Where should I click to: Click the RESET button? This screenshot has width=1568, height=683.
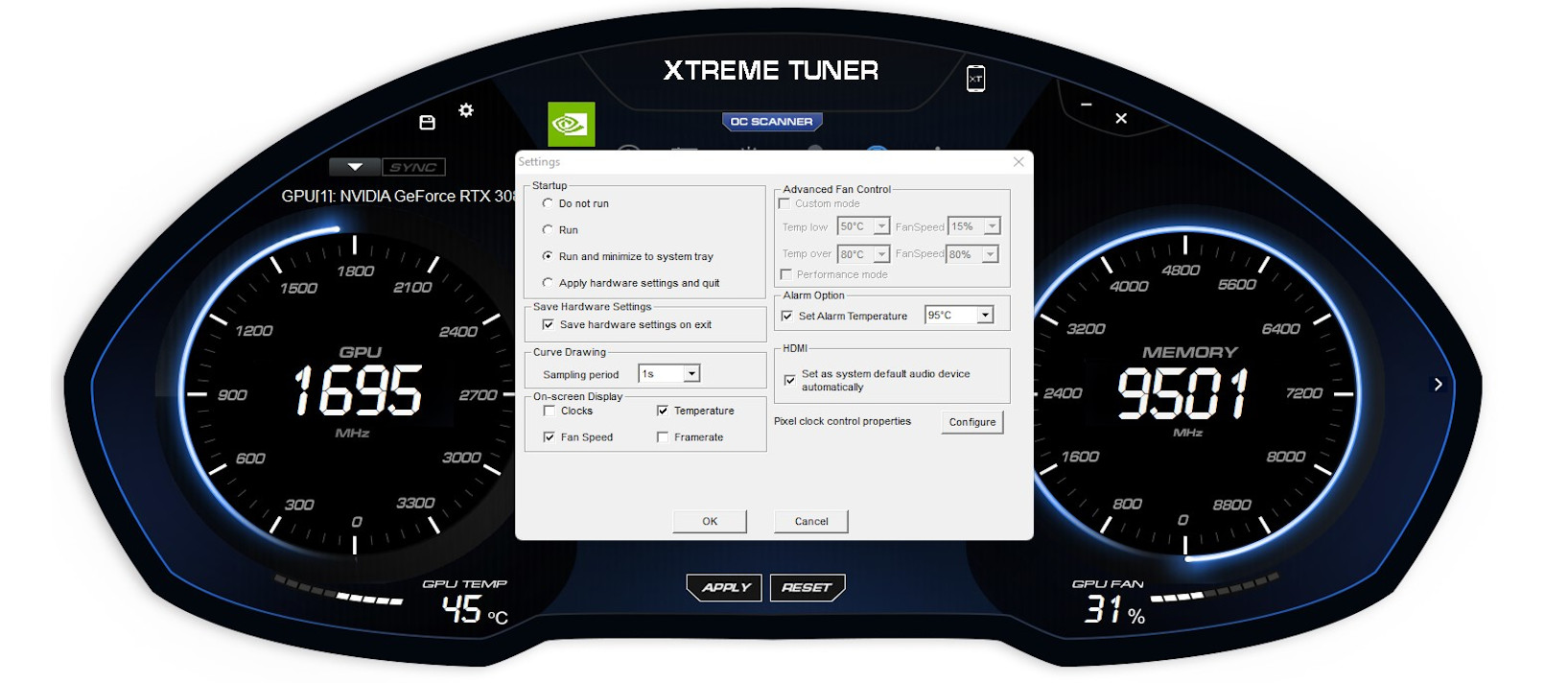pyautogui.click(x=807, y=588)
